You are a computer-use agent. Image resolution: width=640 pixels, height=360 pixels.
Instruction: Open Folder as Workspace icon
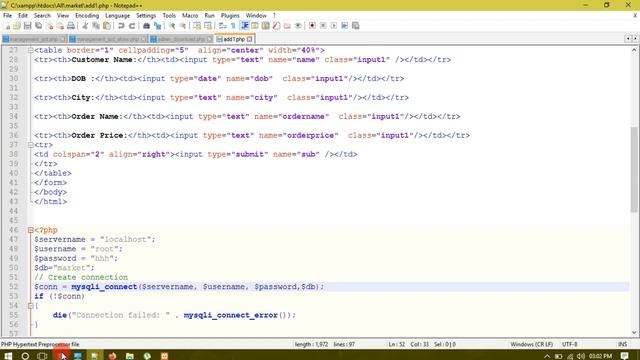(x=287, y=26)
